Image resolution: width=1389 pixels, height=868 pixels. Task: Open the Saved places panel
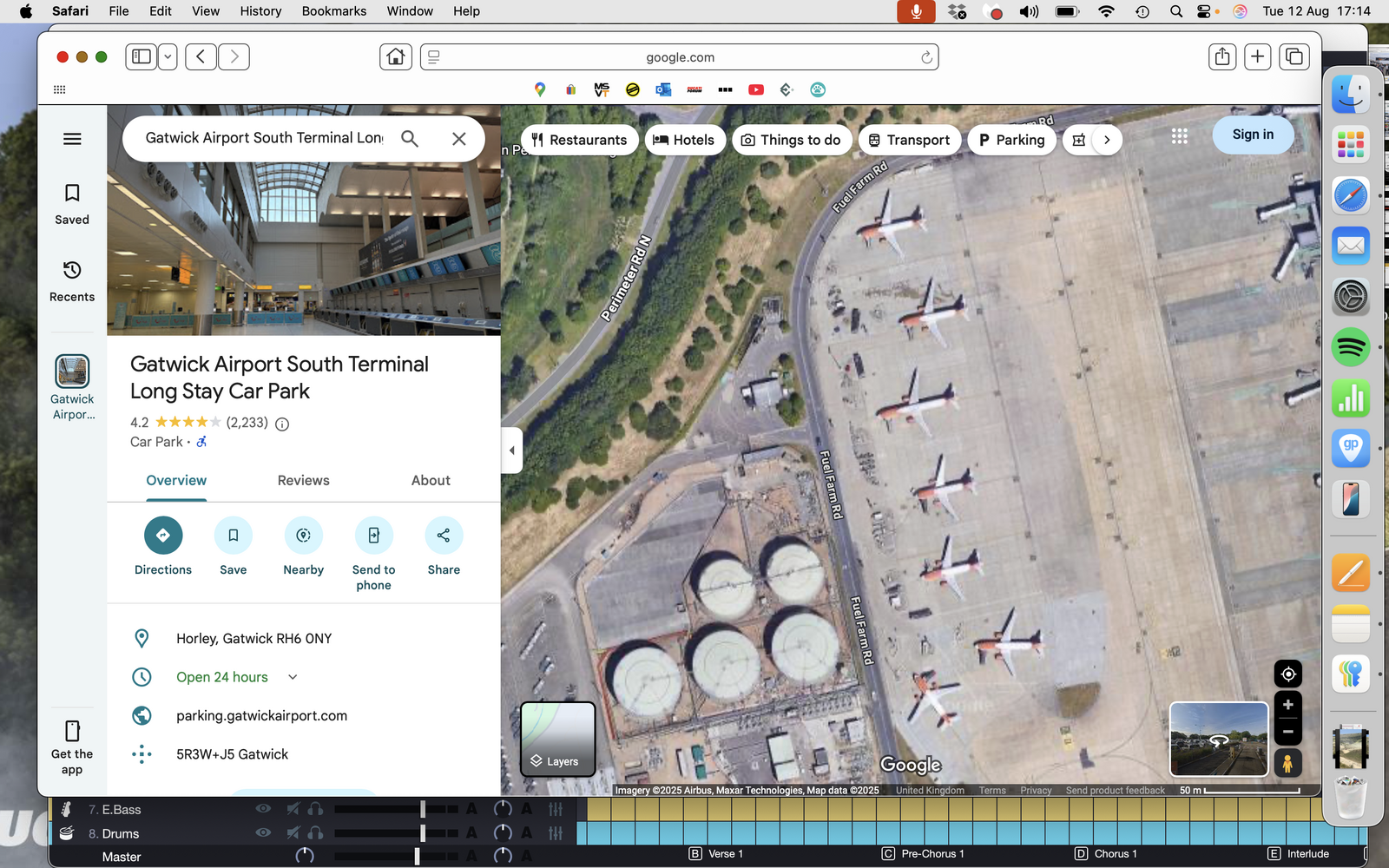(72, 205)
